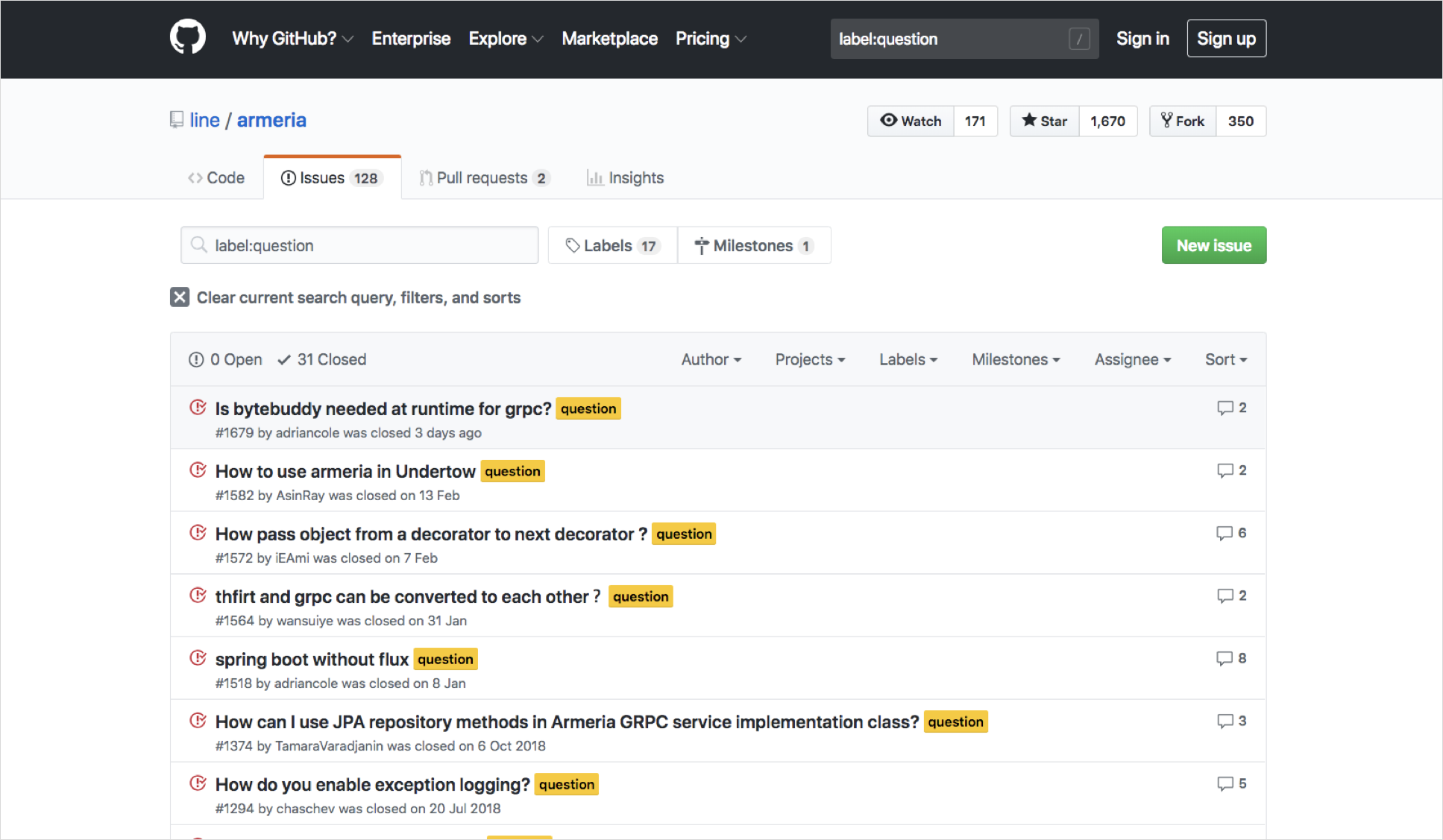Click the closed issue icon for #1294

point(198,783)
